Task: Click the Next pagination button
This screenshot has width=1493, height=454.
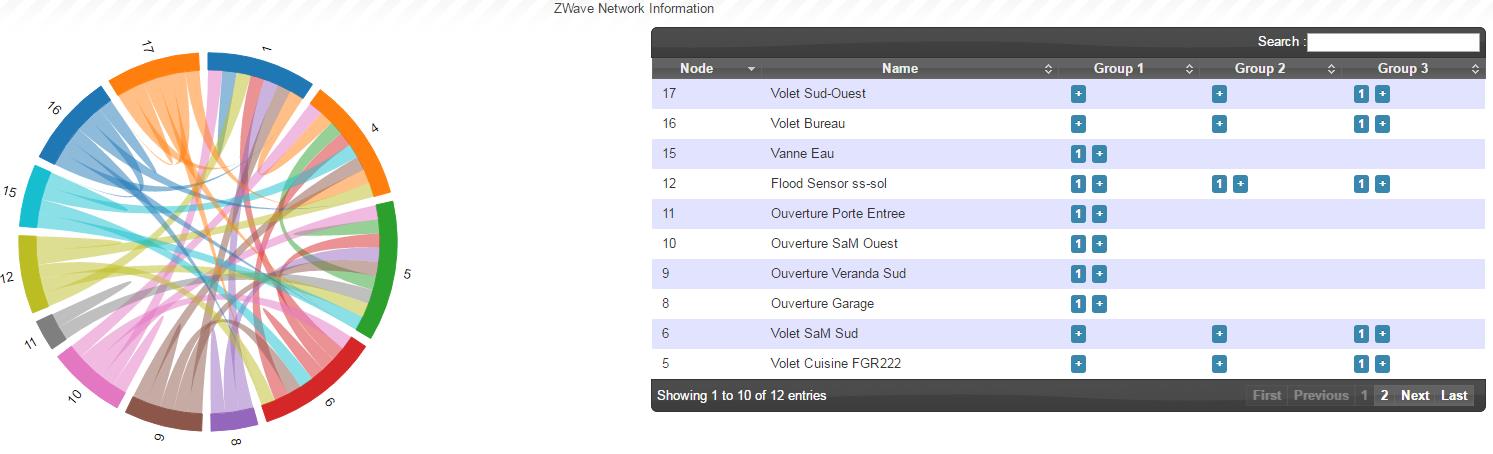Action: click(x=1415, y=395)
